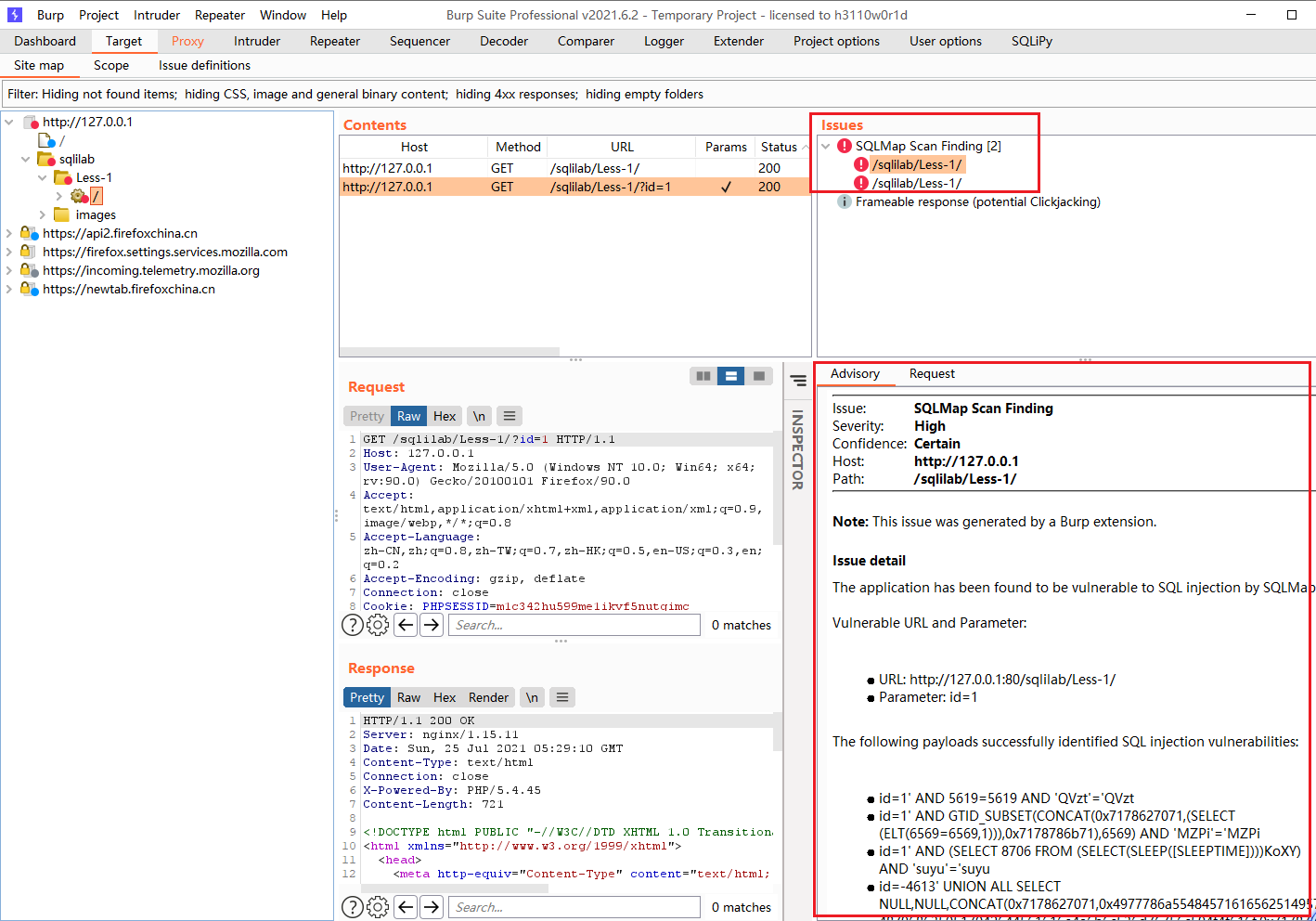Open the Request hamburger options menu
This screenshot has width=1316, height=921.
(x=509, y=416)
